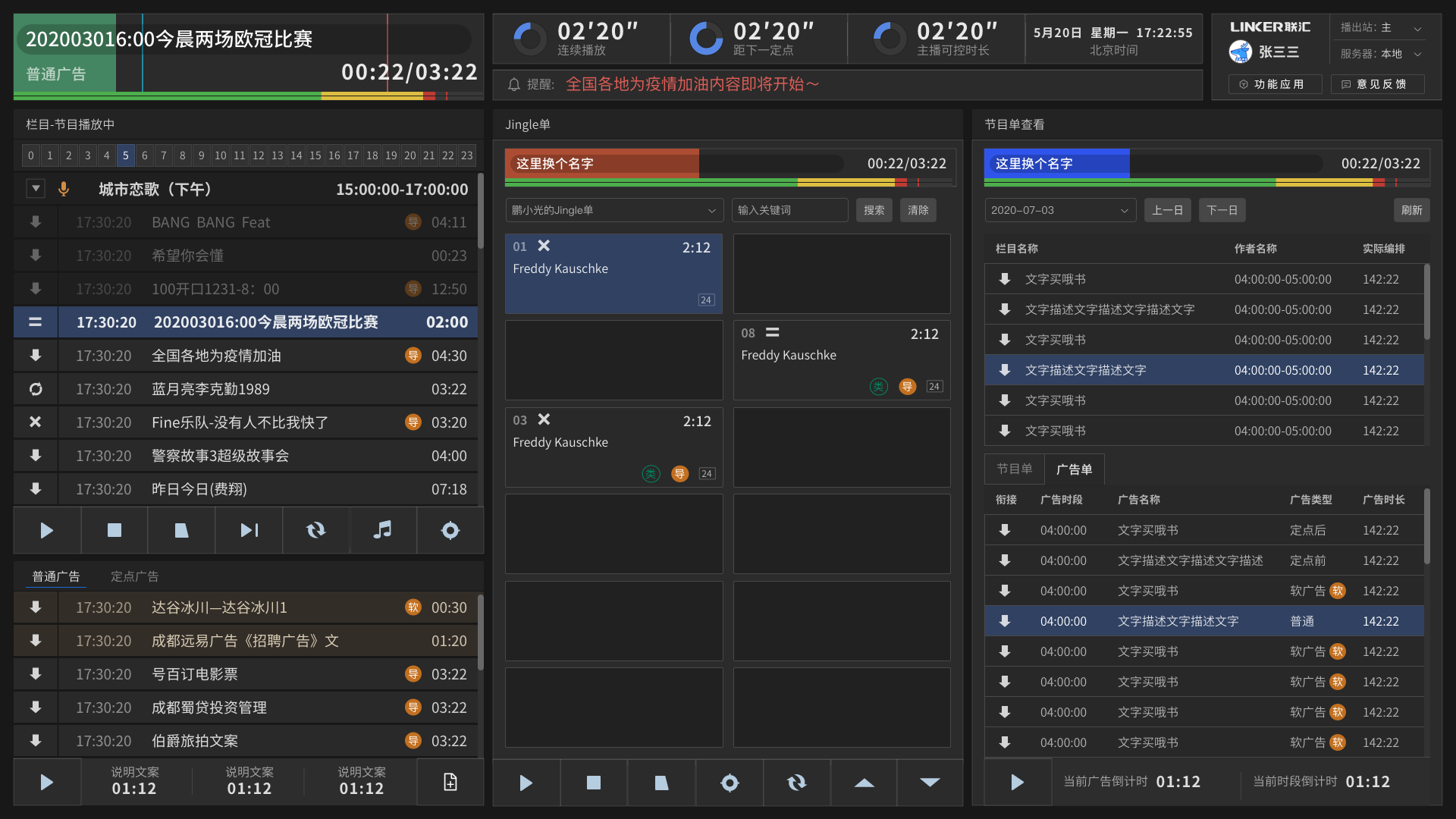Remove Jingle 01 with its X icon
The image size is (1456, 819).
coord(544,246)
